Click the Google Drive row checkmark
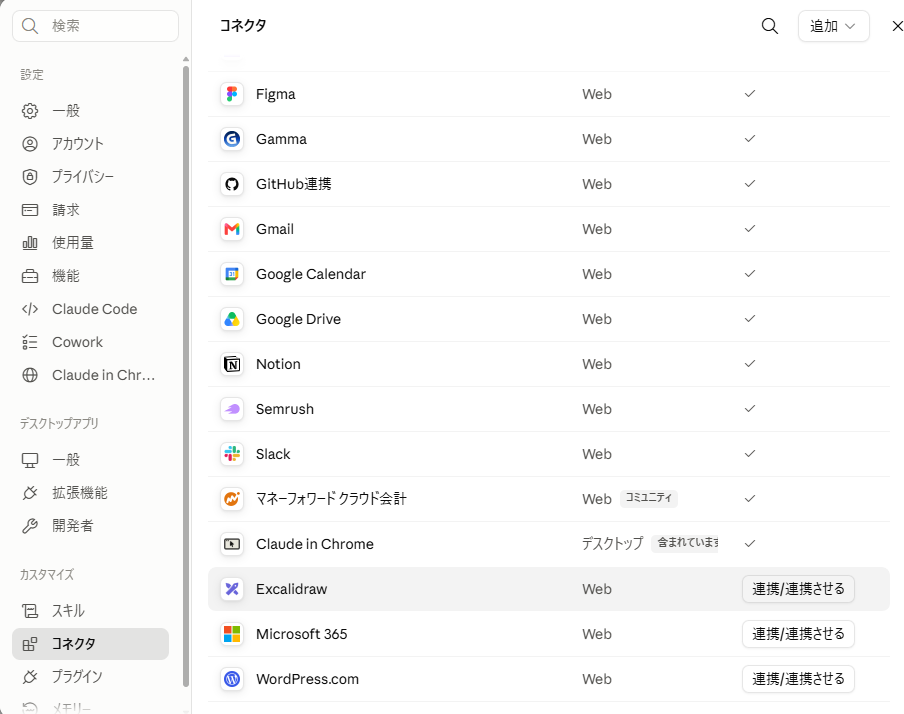Screen dimensions: 904x714 point(749,318)
